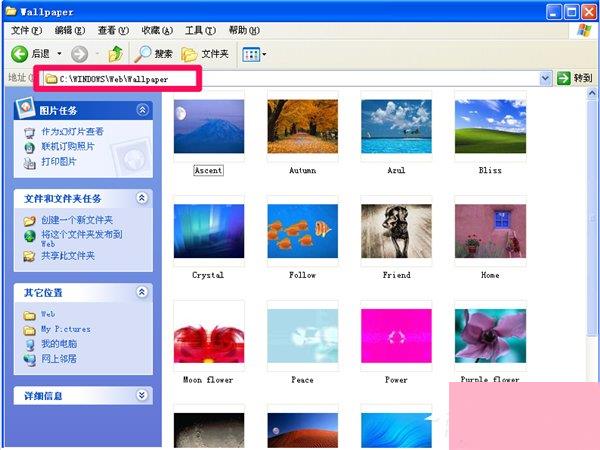Collapse the 图片任务 panel chevron
The height and width of the screenshot is (450, 600).
[142, 110]
